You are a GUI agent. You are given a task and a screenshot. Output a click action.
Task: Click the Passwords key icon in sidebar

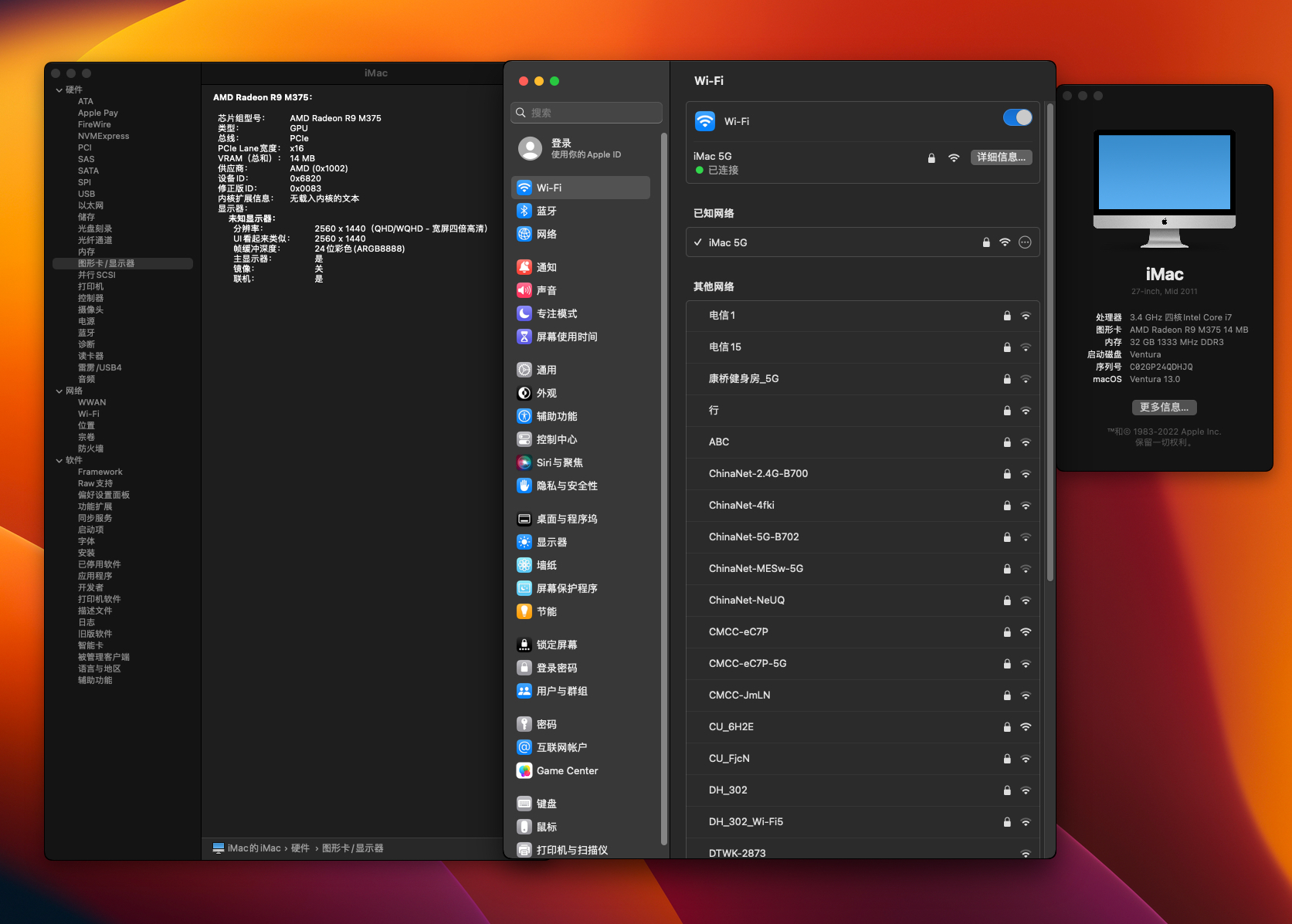(524, 724)
